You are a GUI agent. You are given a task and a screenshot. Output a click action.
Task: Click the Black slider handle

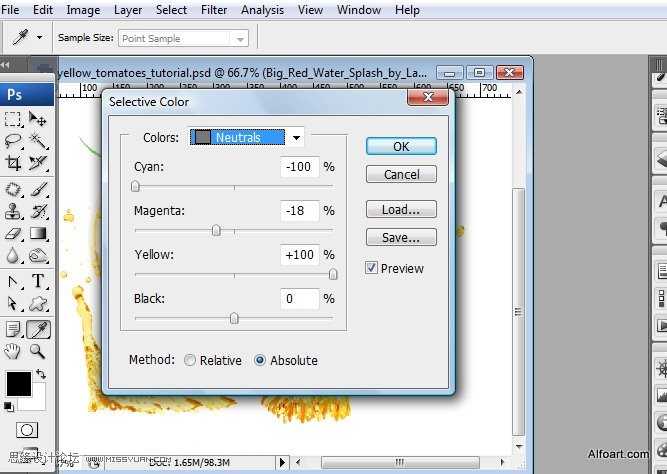tap(234, 318)
